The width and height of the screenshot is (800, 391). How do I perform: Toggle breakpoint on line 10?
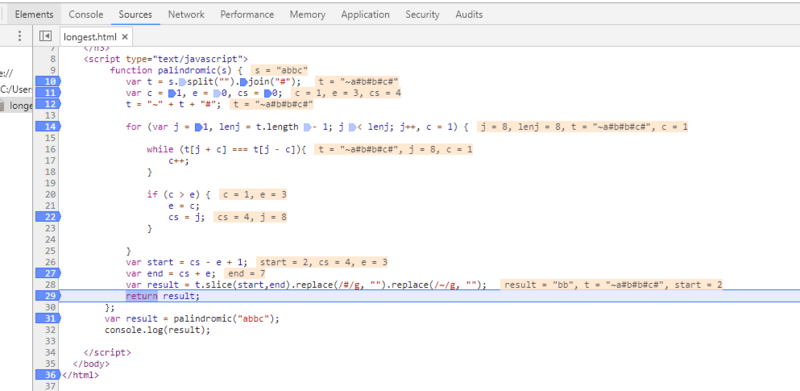click(48, 81)
